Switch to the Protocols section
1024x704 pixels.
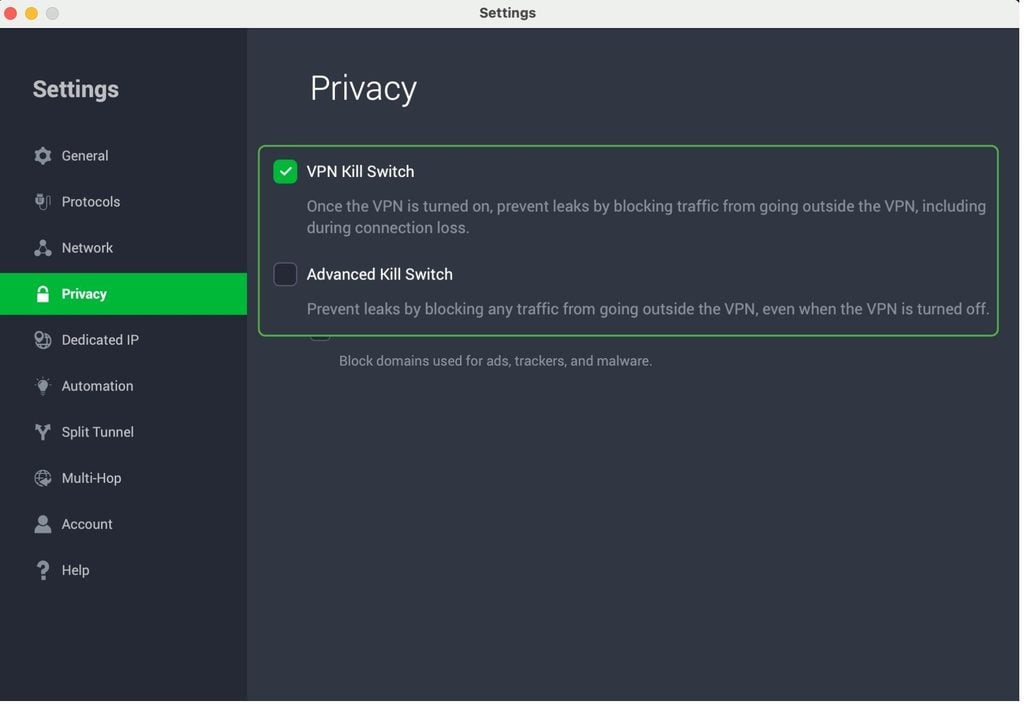(123, 202)
